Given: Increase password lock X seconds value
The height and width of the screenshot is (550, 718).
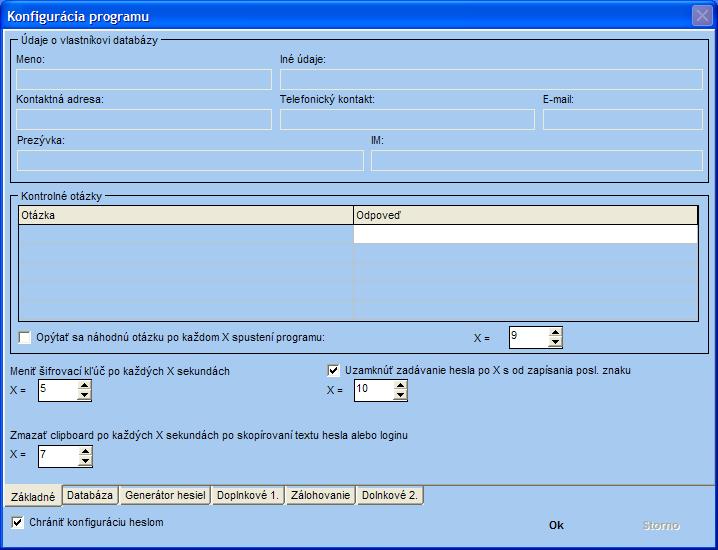Looking at the screenshot, I should pos(400,386).
